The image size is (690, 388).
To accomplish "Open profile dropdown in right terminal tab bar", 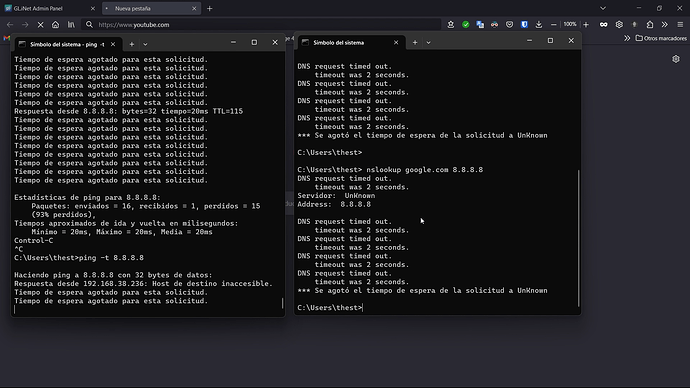I will [428, 43].
